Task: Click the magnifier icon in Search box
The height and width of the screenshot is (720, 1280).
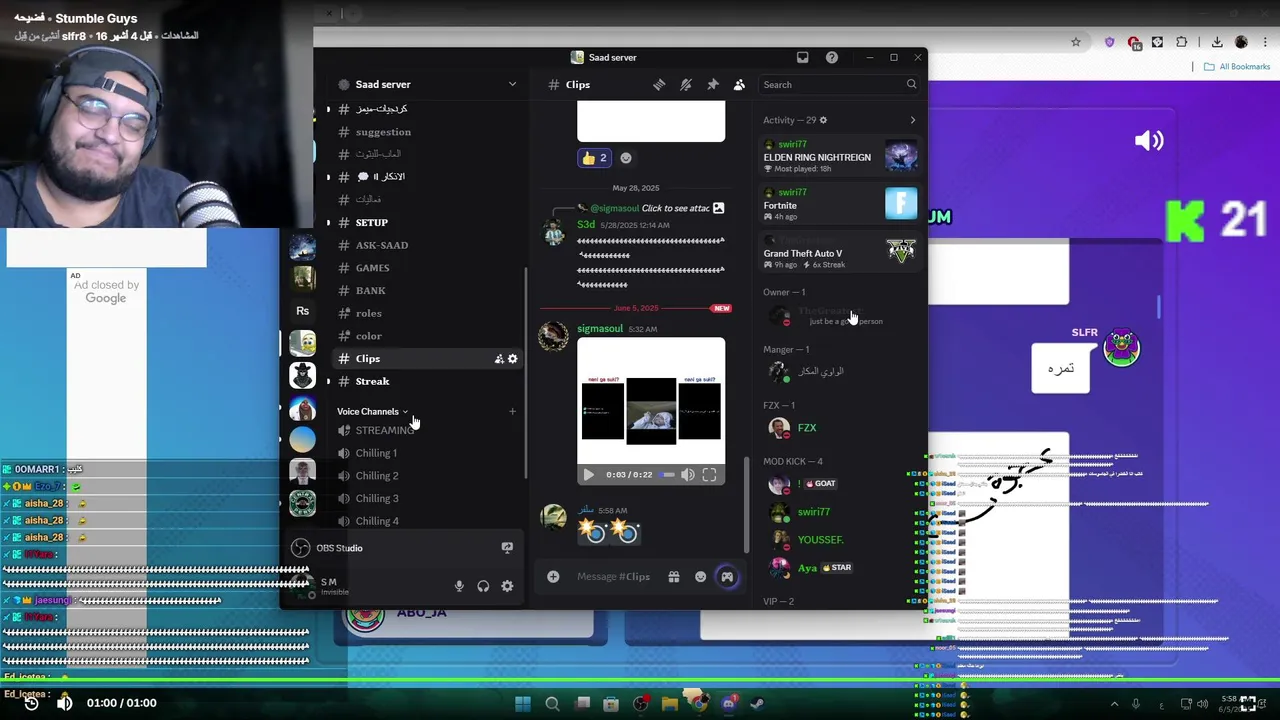Action: point(911,84)
